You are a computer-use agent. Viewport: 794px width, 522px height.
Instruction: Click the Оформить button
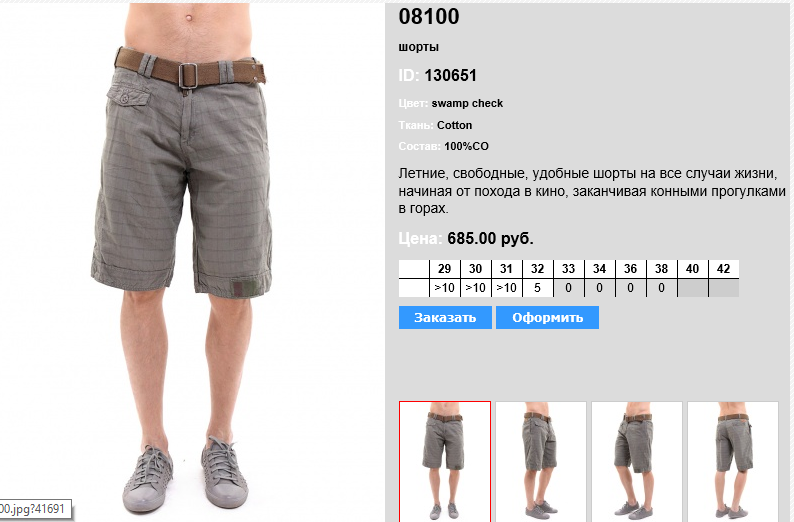coord(547,317)
